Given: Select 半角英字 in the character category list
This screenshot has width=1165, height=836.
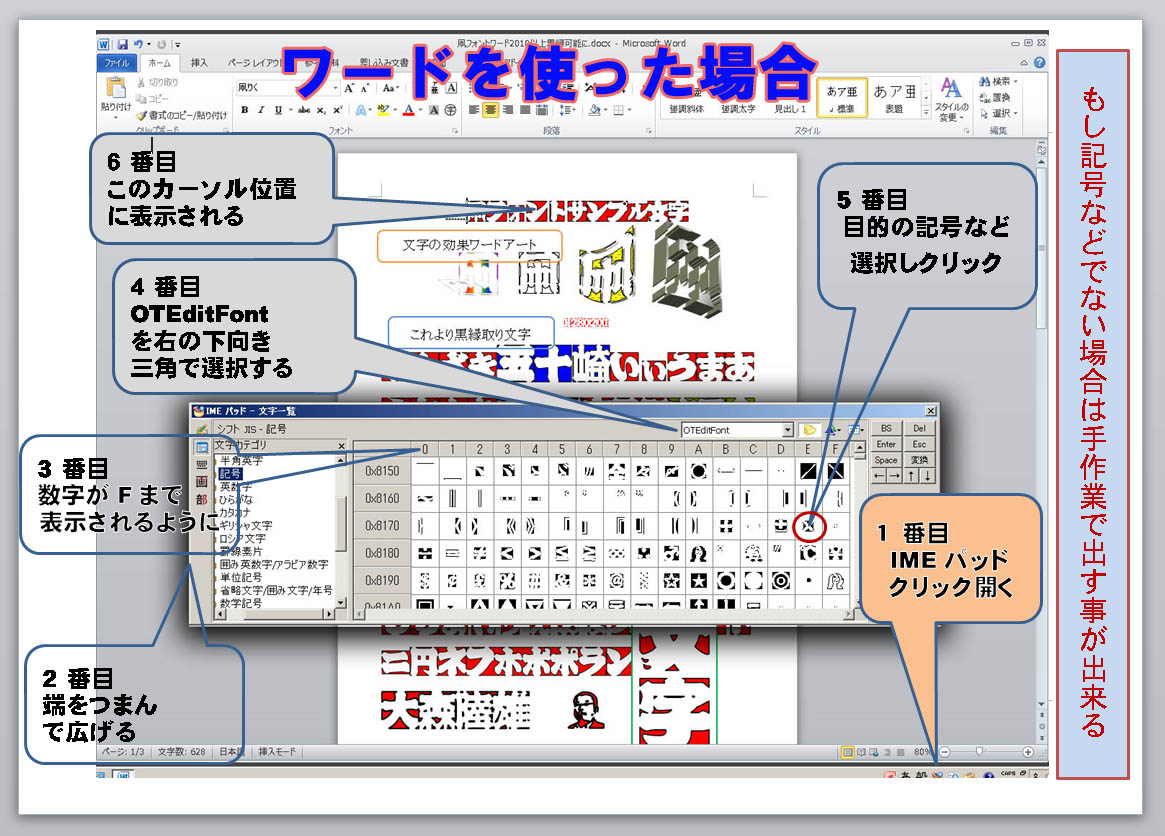Looking at the screenshot, I should tap(241, 461).
